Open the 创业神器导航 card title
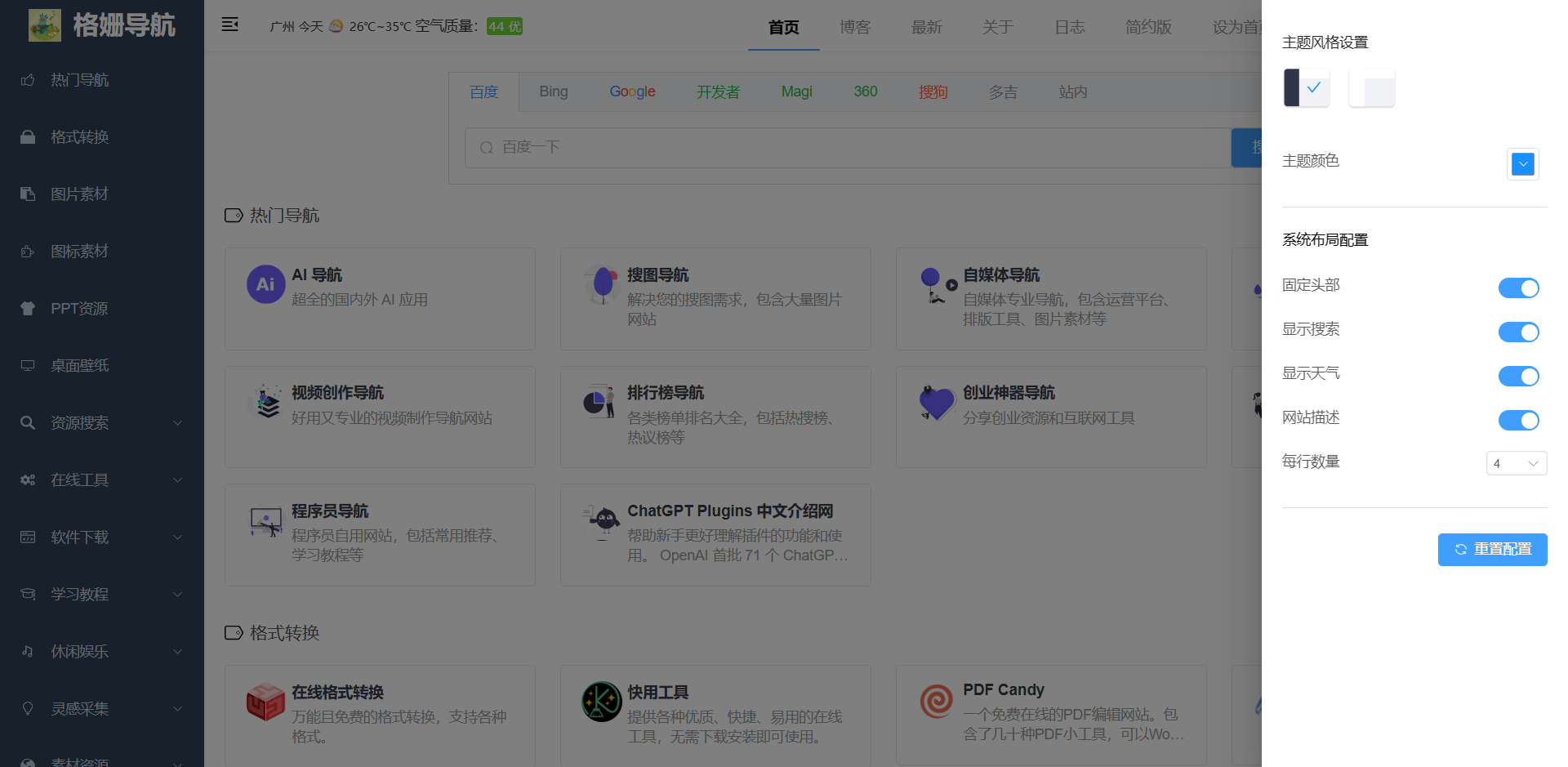The width and height of the screenshot is (1568, 767). click(x=1009, y=393)
